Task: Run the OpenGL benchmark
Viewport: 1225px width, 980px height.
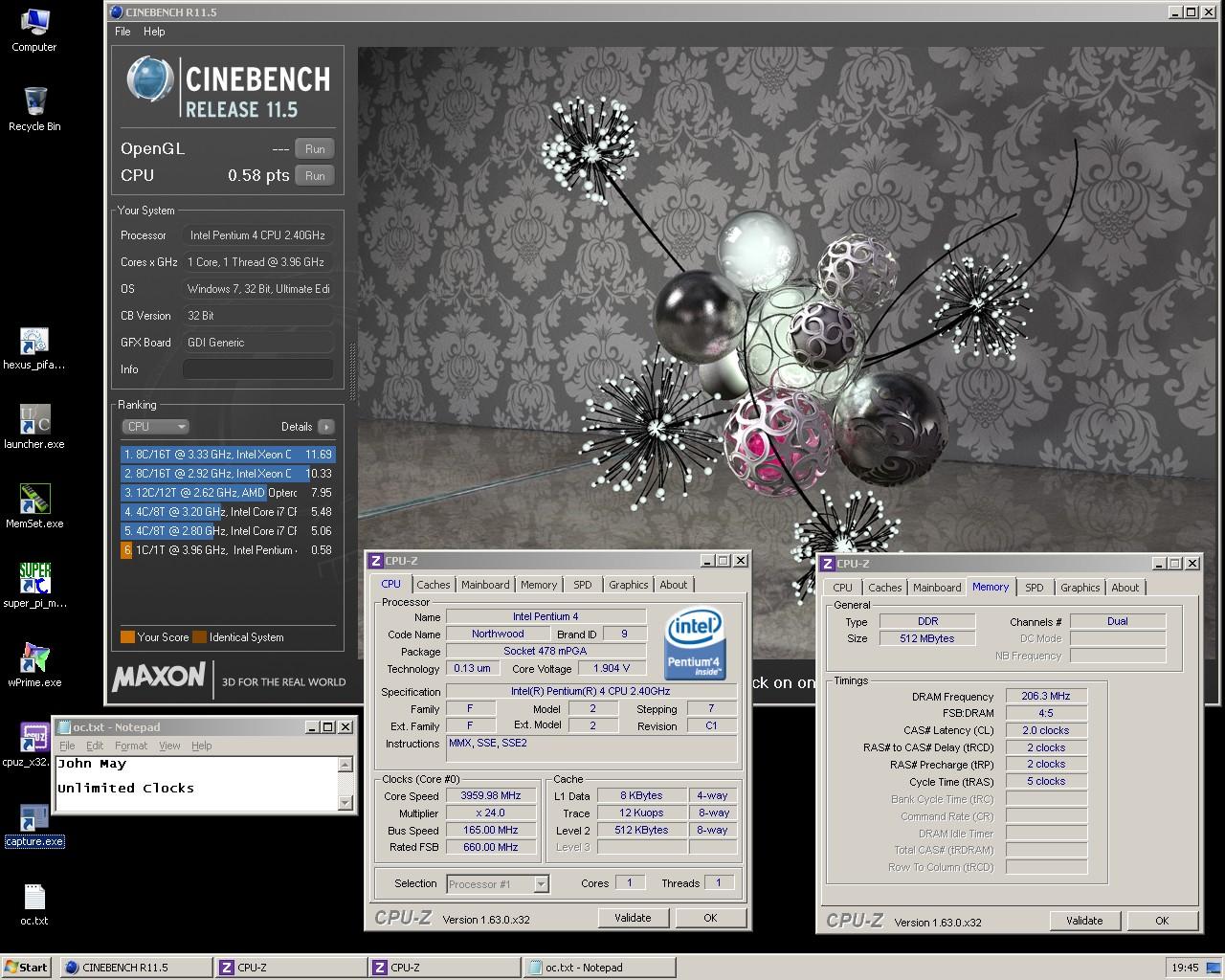Action: tap(315, 149)
